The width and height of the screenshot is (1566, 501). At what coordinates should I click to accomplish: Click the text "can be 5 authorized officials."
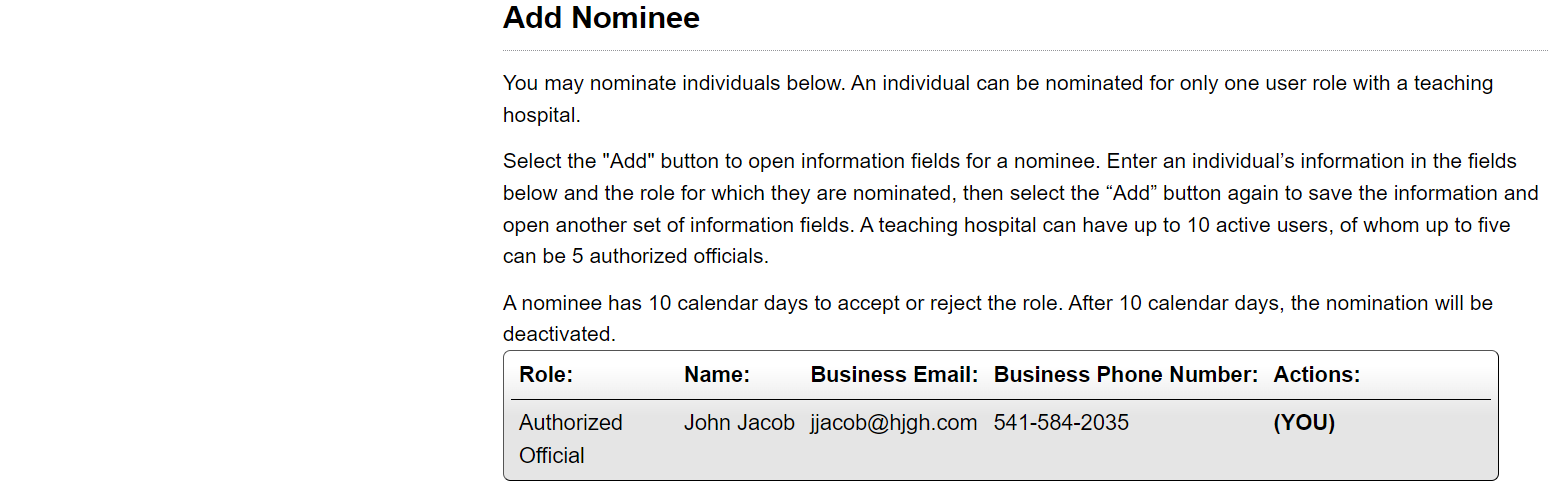pos(635,256)
